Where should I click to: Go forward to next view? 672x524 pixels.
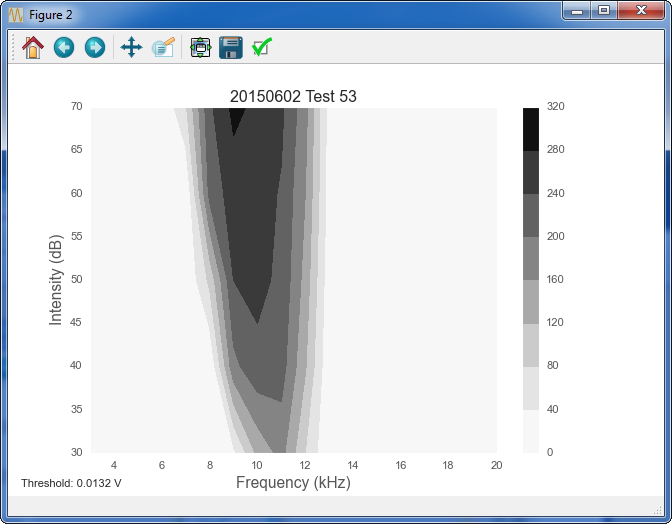click(x=95, y=47)
